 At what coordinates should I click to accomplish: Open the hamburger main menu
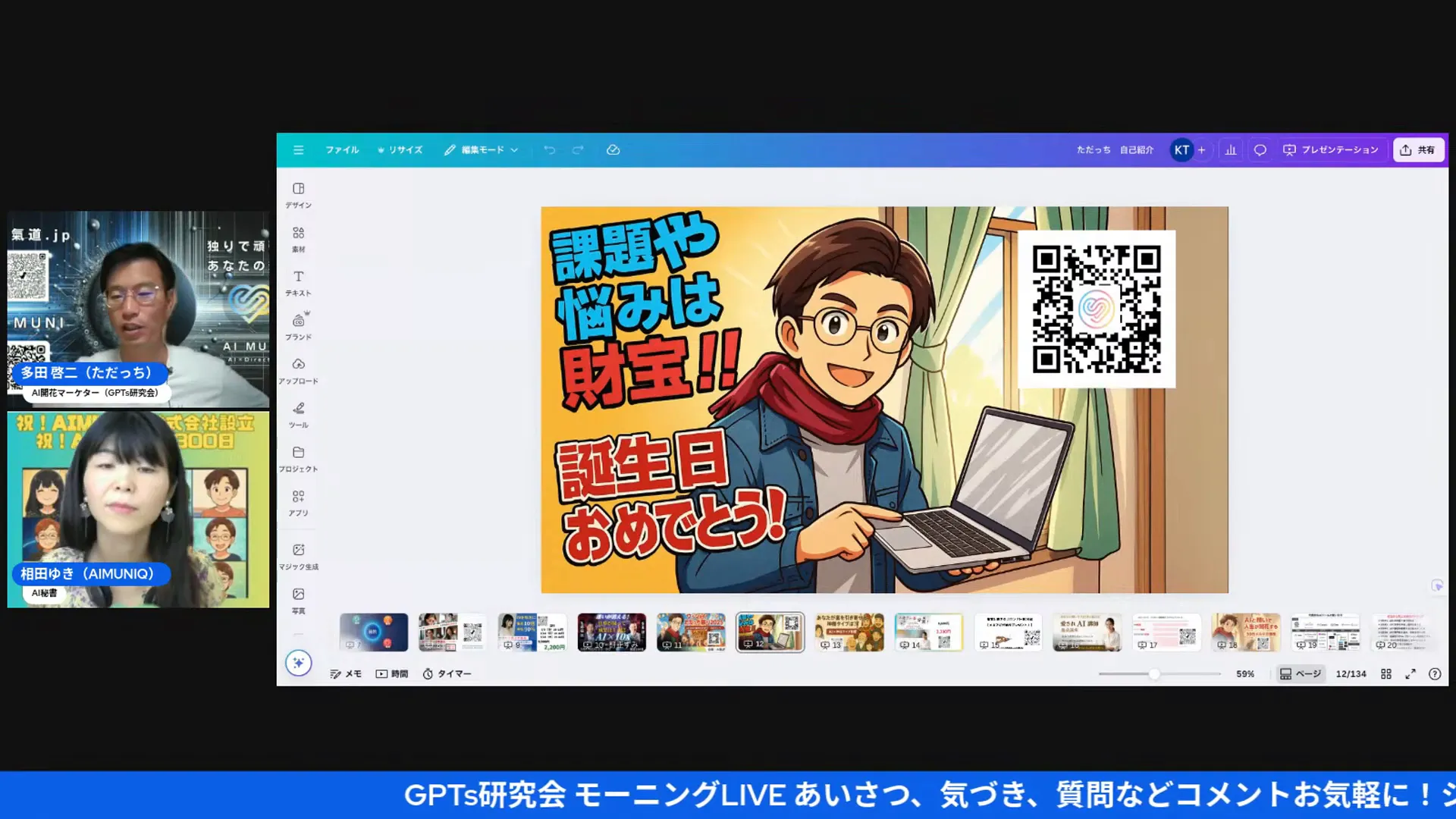pos(298,150)
